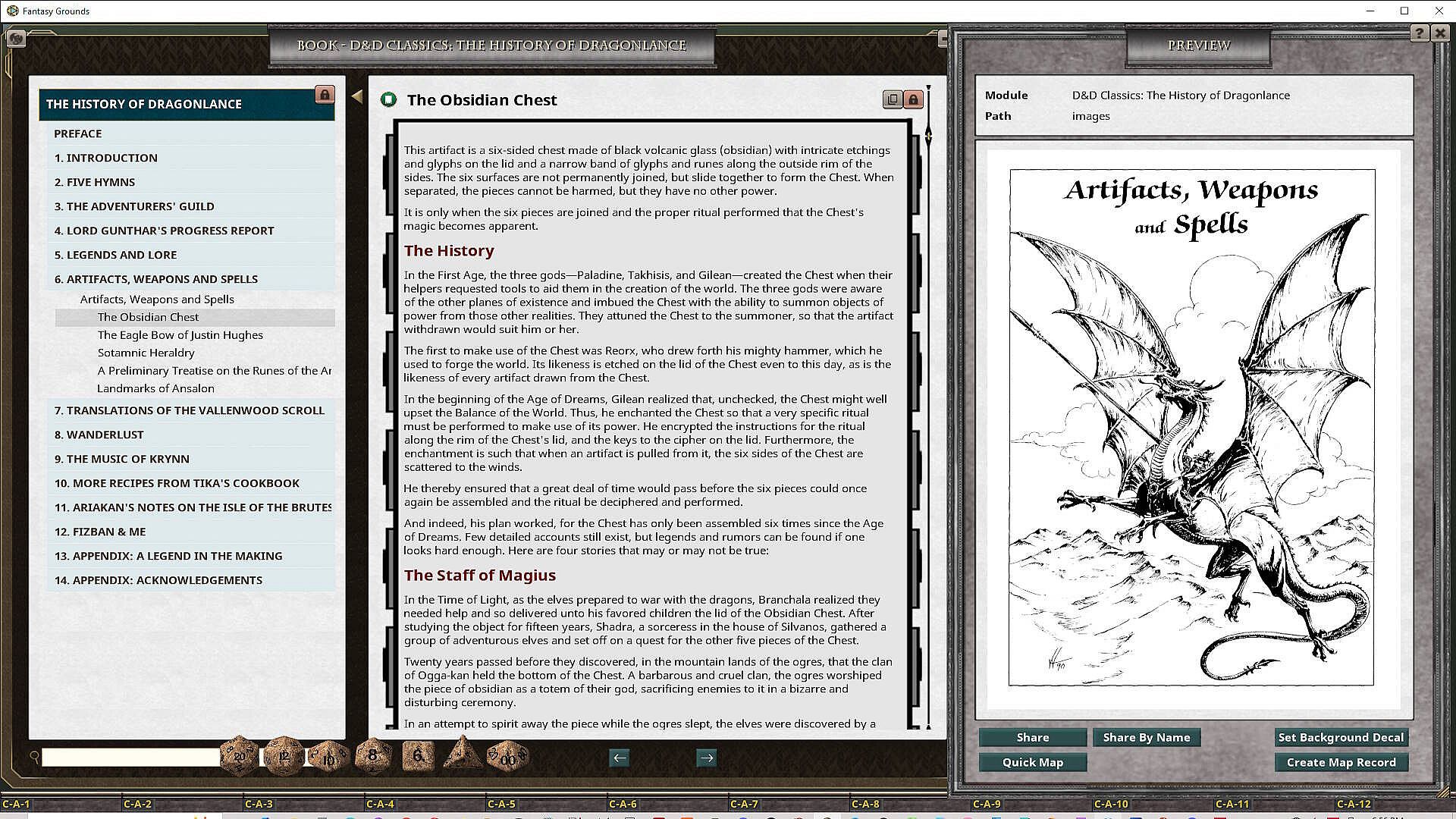Open the Preview window help icon
Screen dimensions: 1456x819
click(x=1420, y=33)
